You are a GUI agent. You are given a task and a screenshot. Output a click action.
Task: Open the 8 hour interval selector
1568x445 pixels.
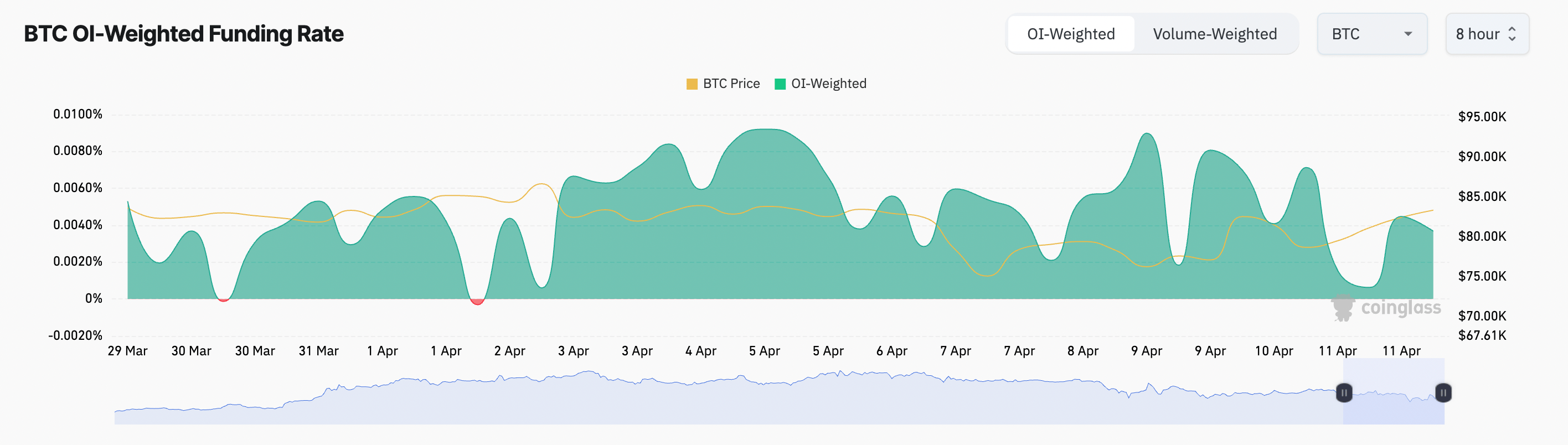tap(1486, 34)
